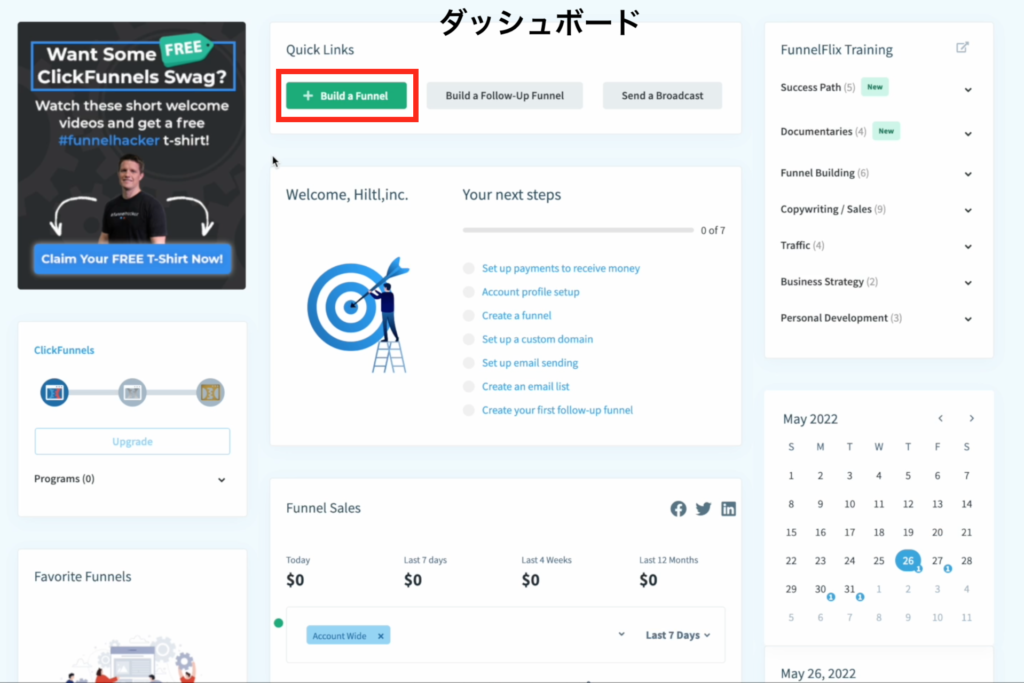
Task: Toggle step circle for Set up payments
Action: (468, 268)
